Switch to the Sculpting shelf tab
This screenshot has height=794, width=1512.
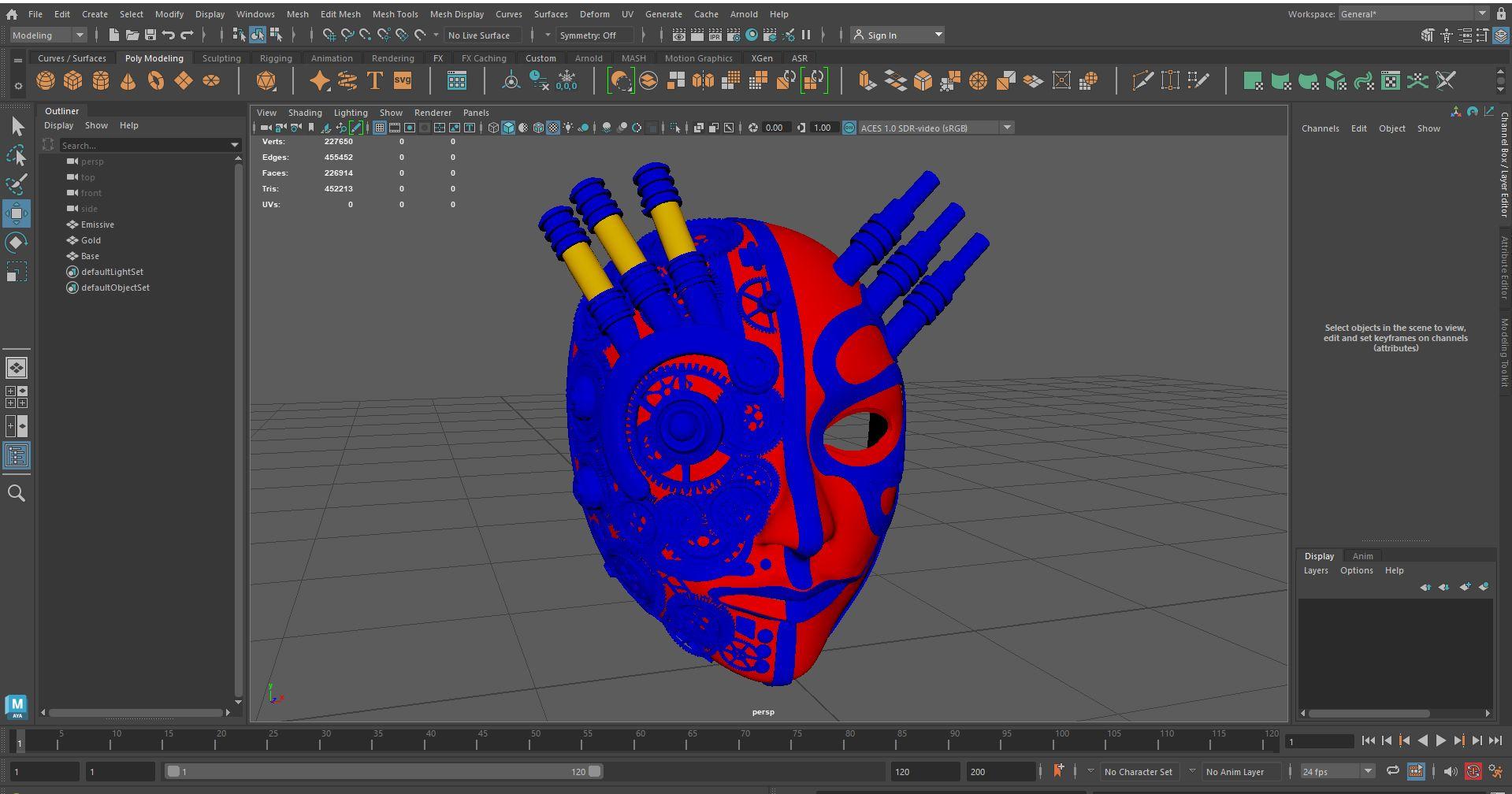click(221, 58)
